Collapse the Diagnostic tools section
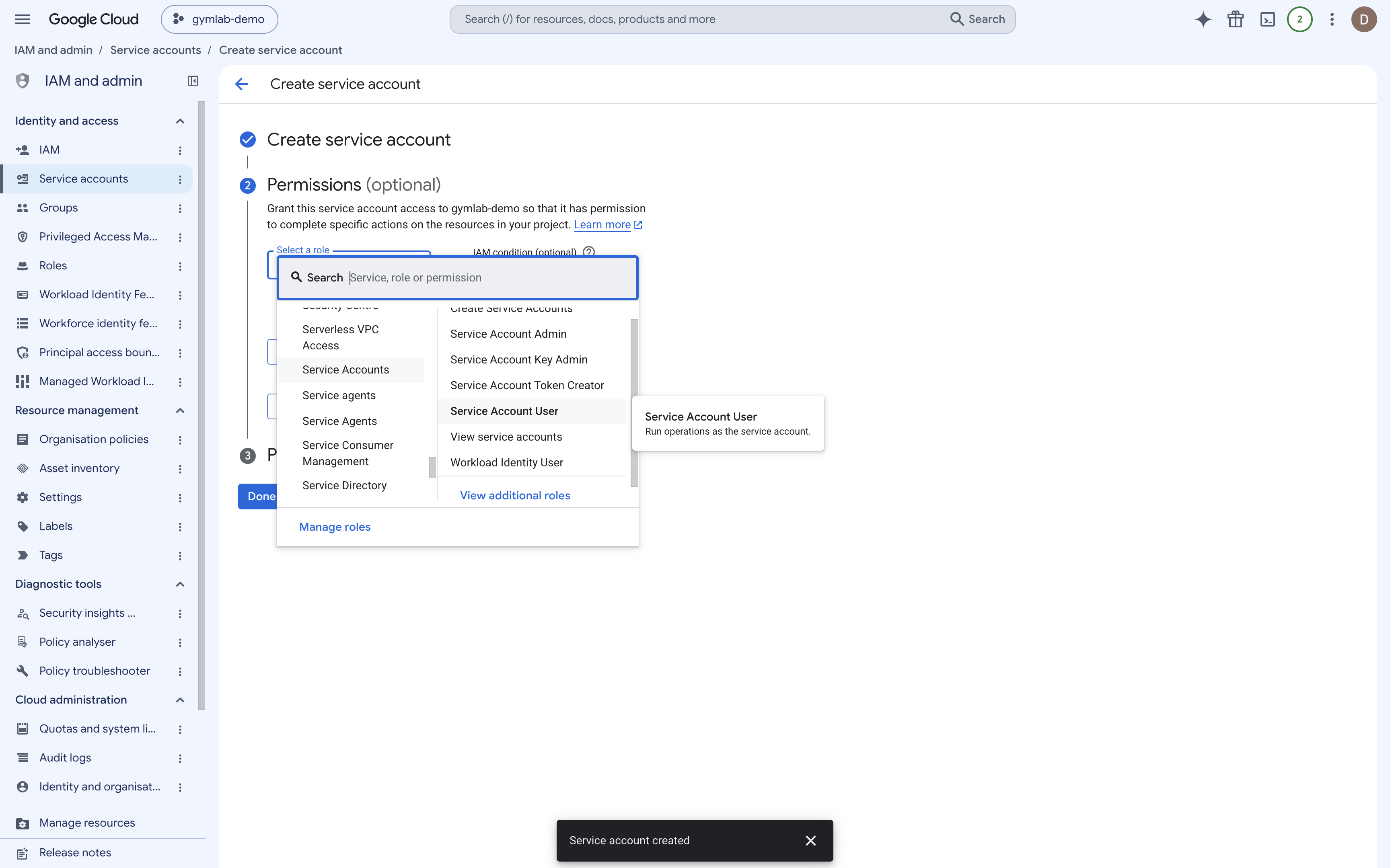 pos(180,584)
